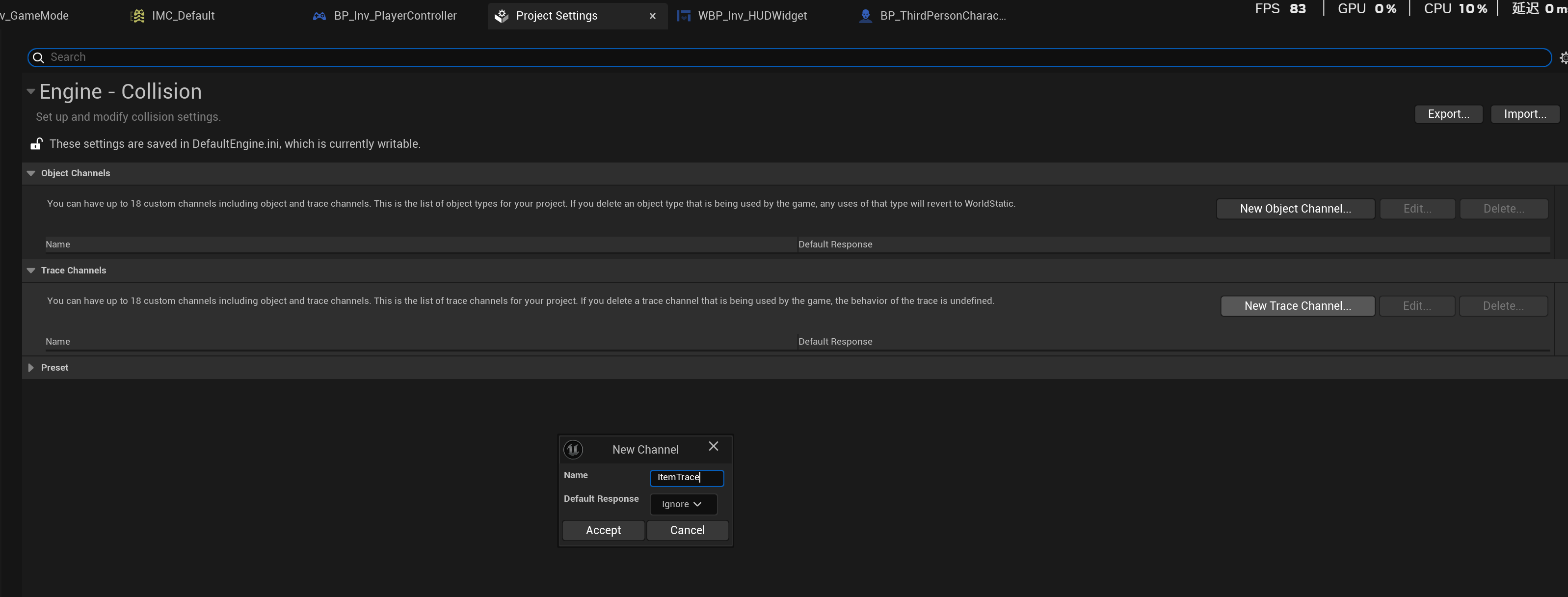Close the Project Settings tab

[653, 16]
